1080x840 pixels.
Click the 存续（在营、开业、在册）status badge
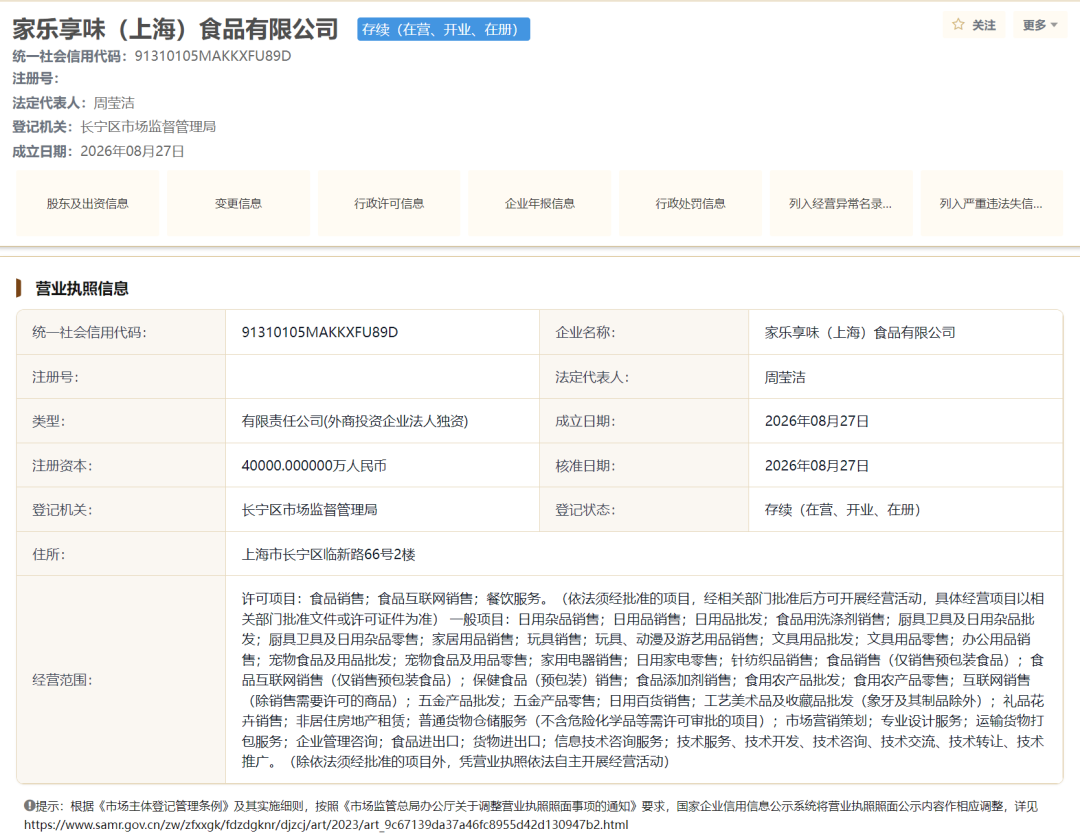point(444,29)
